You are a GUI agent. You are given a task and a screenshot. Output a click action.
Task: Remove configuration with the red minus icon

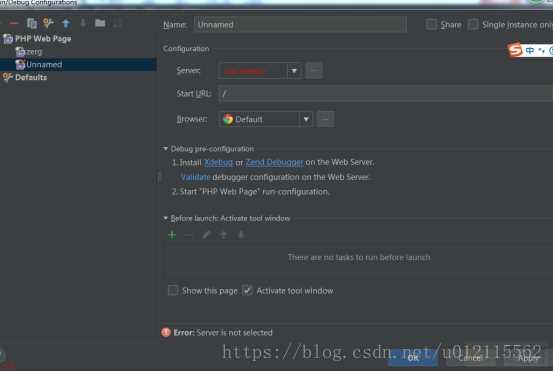click(13, 24)
